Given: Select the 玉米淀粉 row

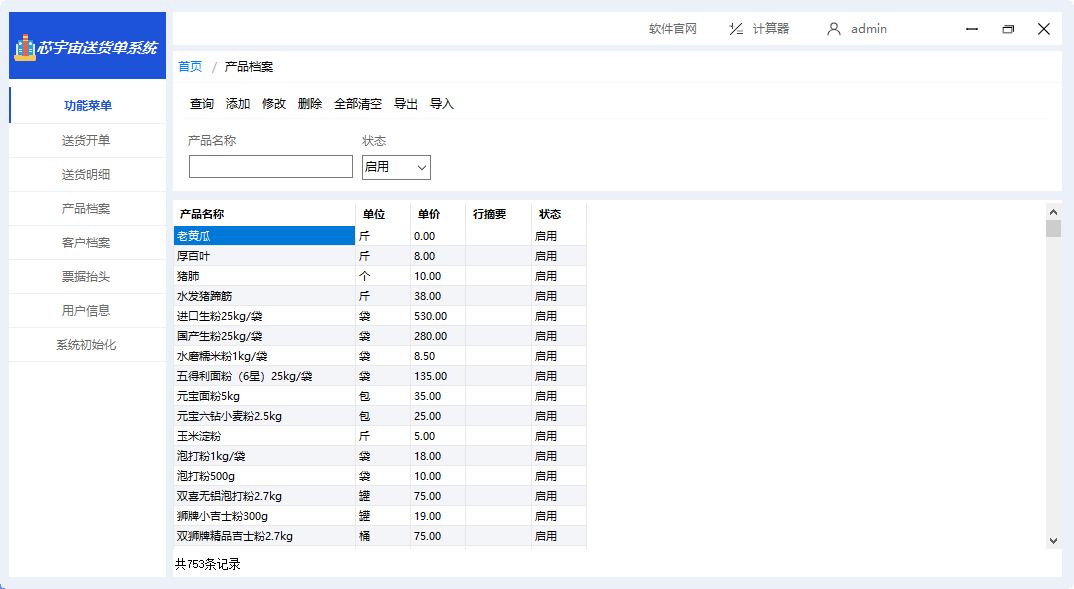Looking at the screenshot, I should tap(380, 436).
